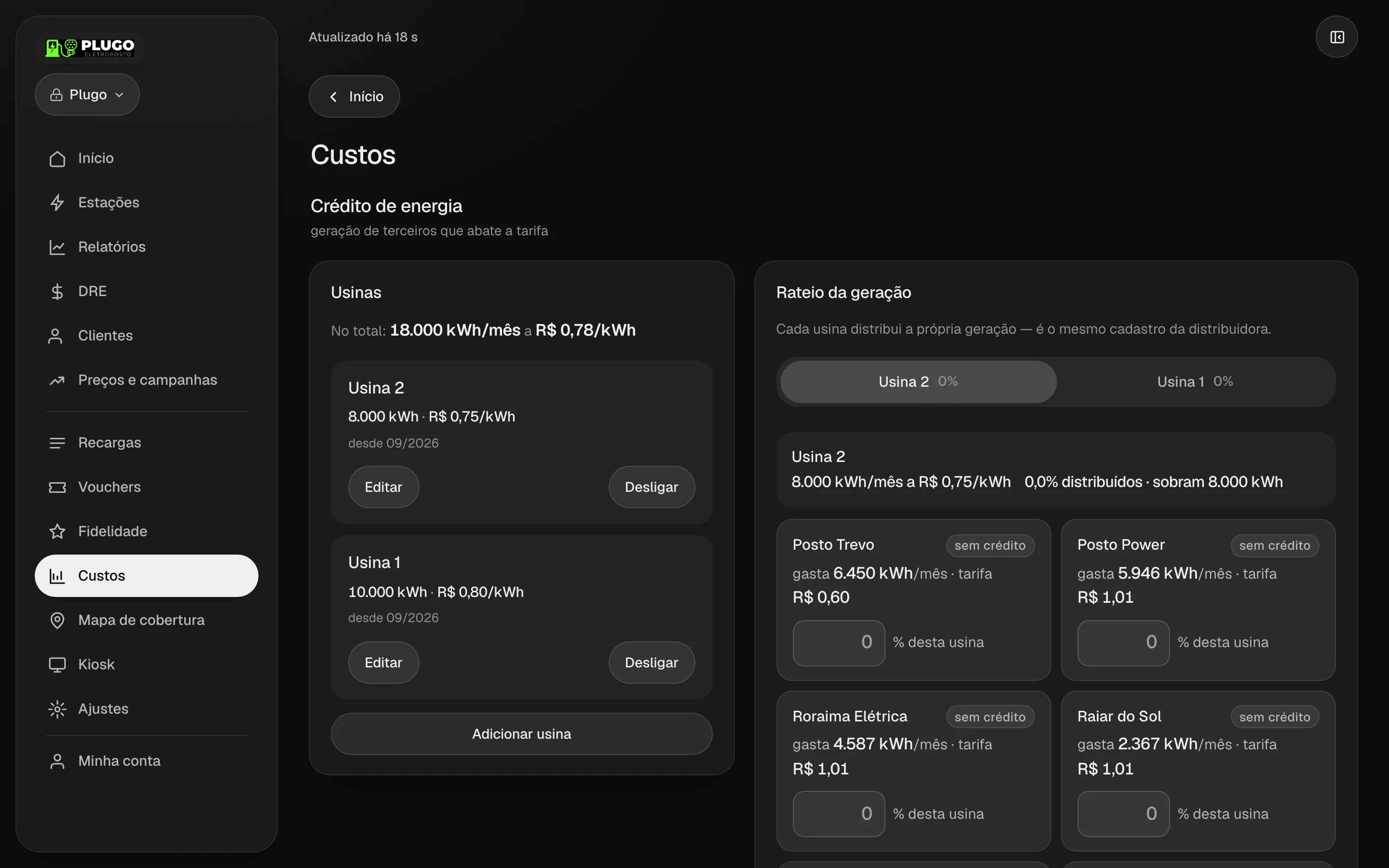Click Posto Trevo percentage input field
The image size is (1389, 868).
(x=839, y=643)
